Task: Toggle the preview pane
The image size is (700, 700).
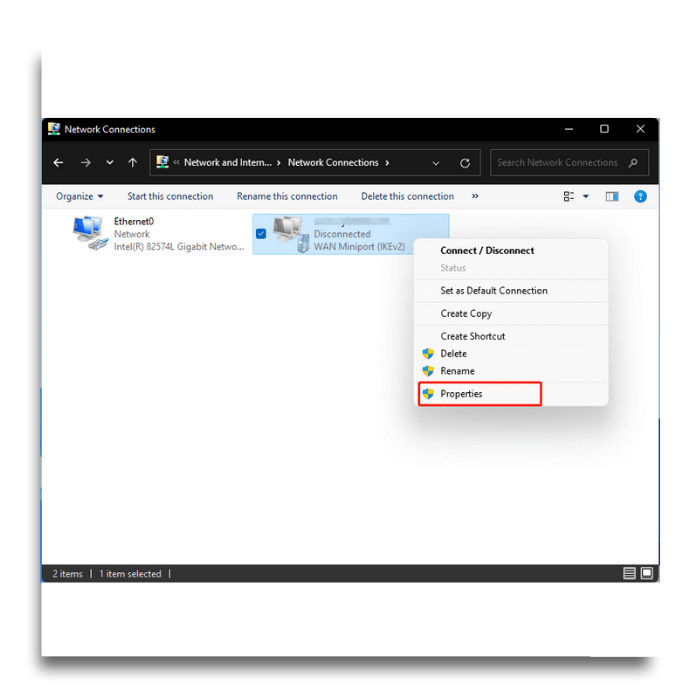Action: pyautogui.click(x=612, y=196)
